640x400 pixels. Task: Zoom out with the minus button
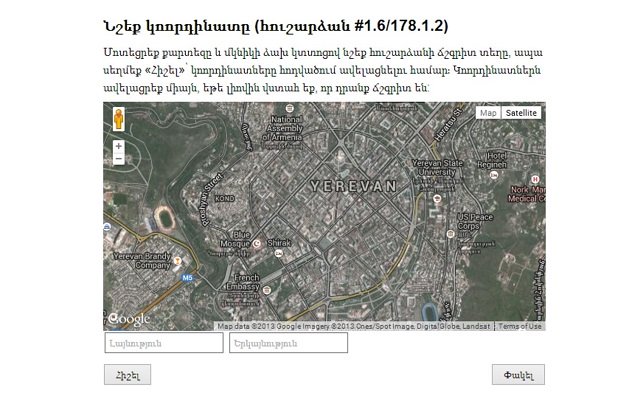pos(118,158)
